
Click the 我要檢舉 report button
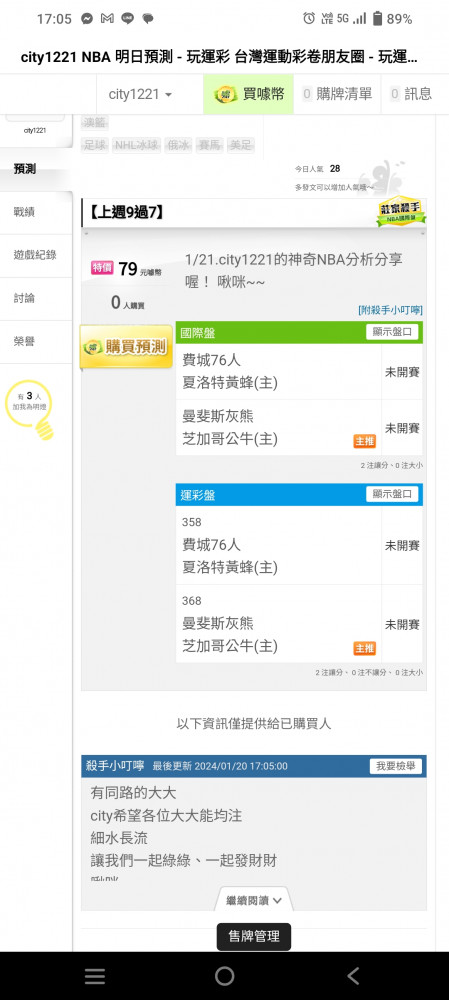coord(395,766)
